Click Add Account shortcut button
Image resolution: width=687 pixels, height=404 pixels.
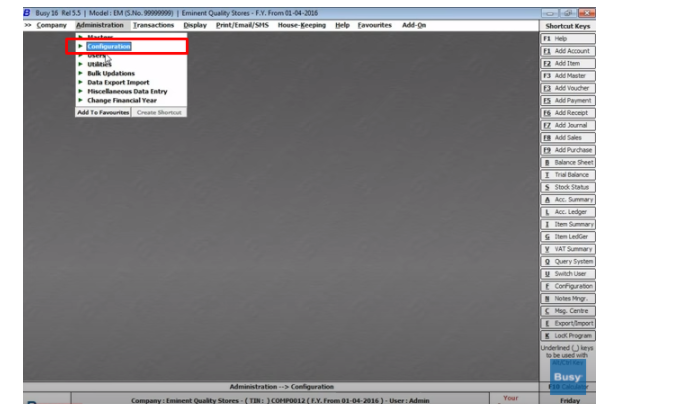tap(568, 51)
